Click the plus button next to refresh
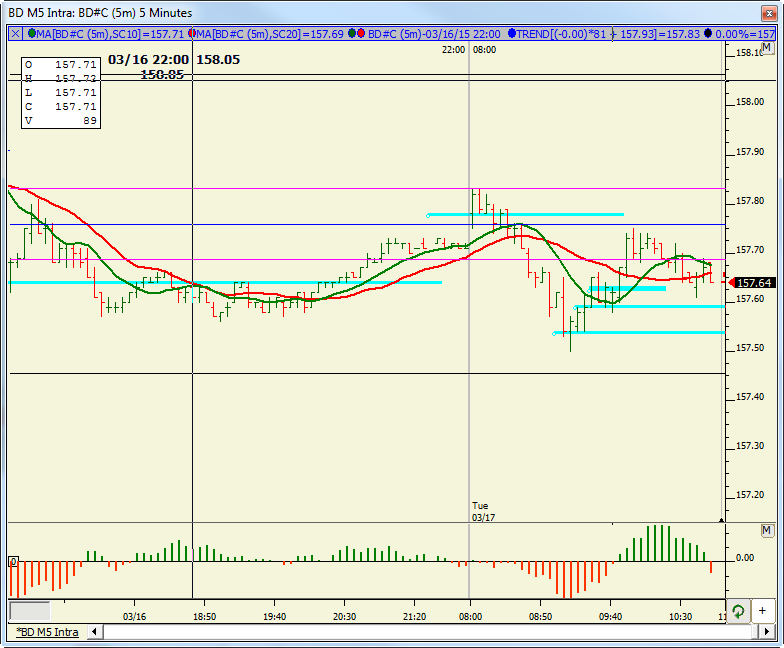784x648 pixels. [x=762, y=610]
